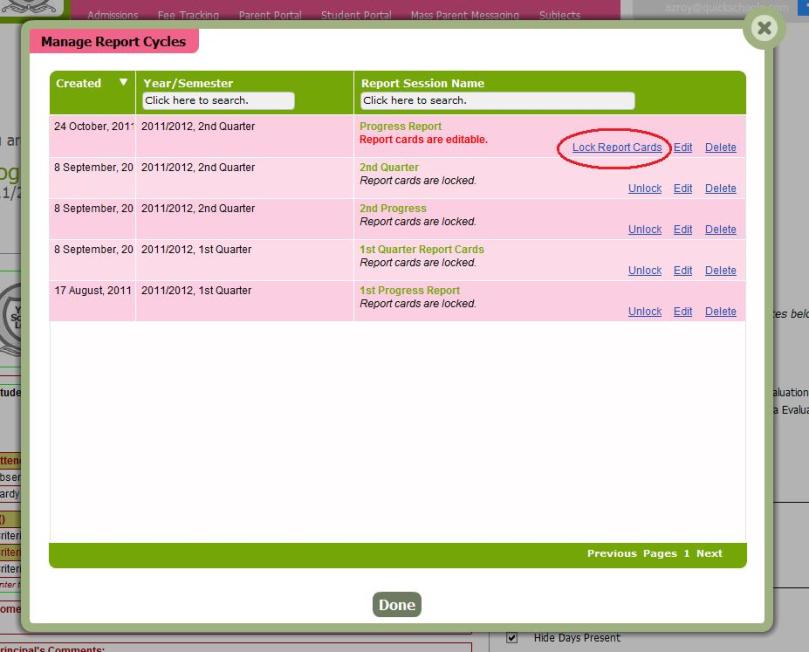Edit the 1st Quarter Report Cards cycle
Viewport: 809px width, 652px height.
[683, 271]
